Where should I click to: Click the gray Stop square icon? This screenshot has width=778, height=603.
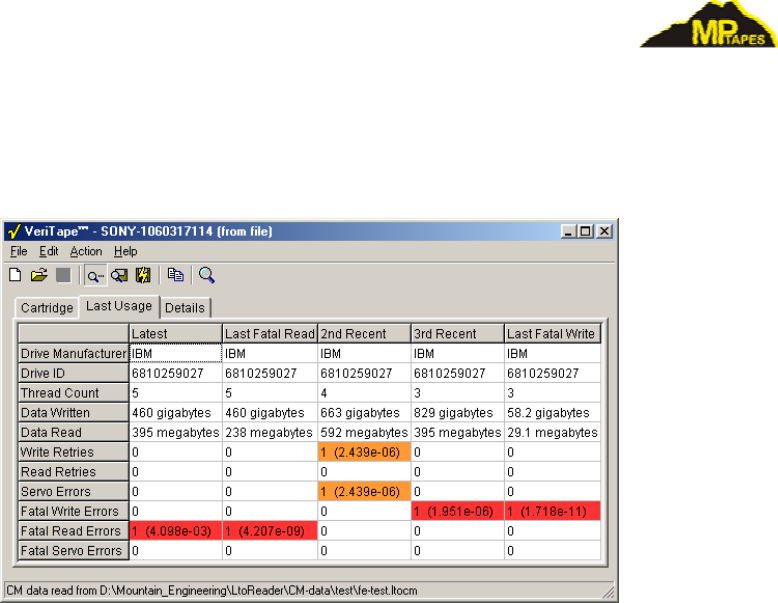(63, 275)
